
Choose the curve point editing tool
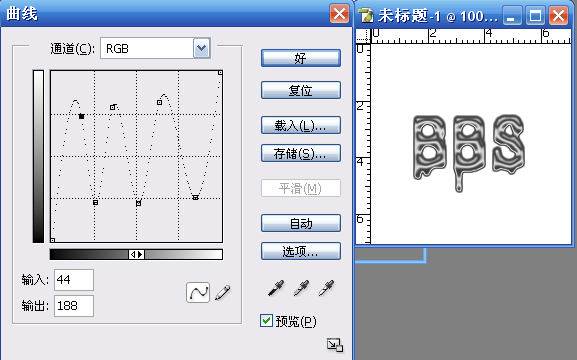pos(198,293)
